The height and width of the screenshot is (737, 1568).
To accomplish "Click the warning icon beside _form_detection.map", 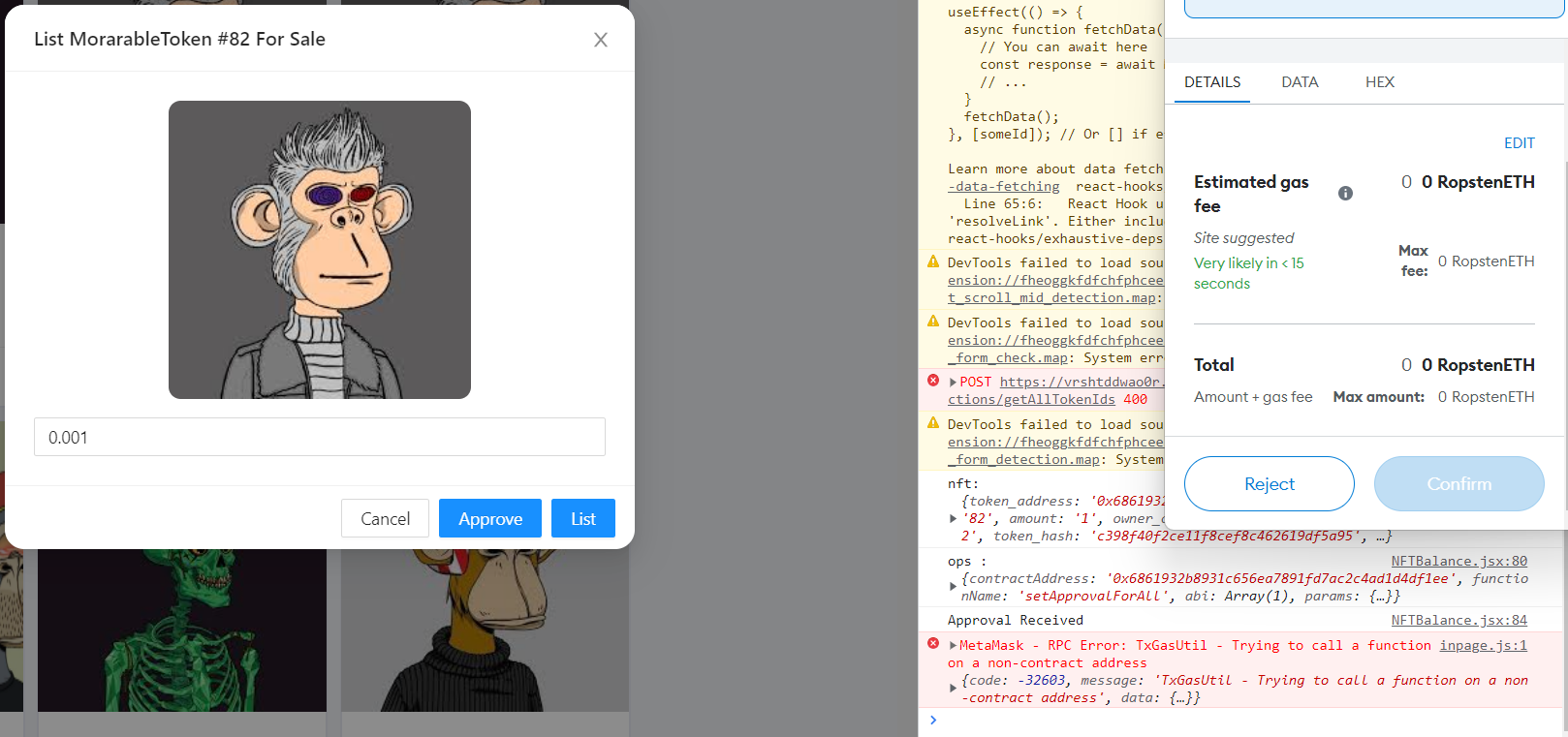I will pos(933,422).
